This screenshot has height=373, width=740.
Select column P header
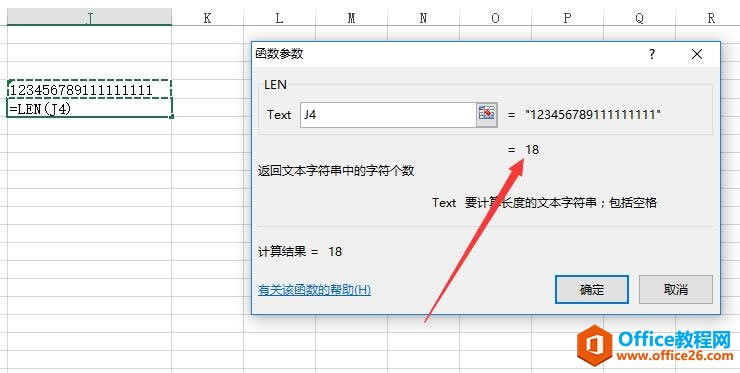tap(567, 17)
